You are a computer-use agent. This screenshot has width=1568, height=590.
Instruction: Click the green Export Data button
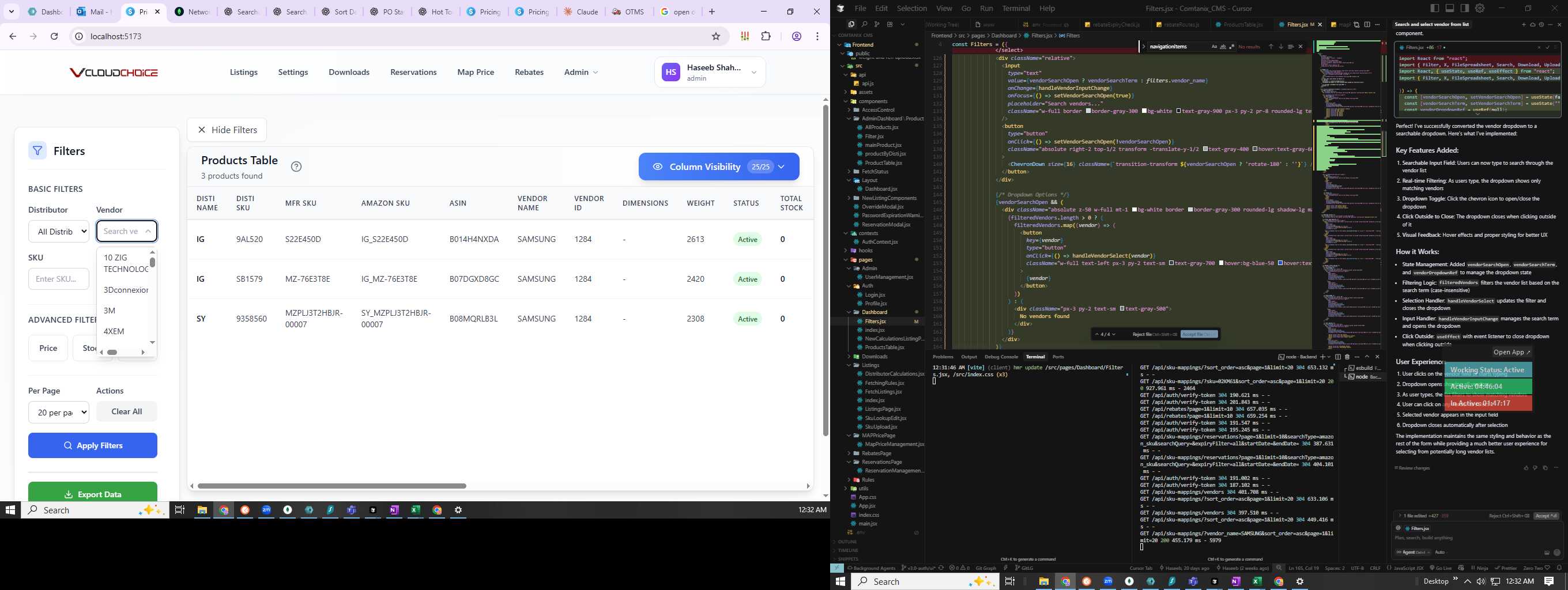click(92, 491)
